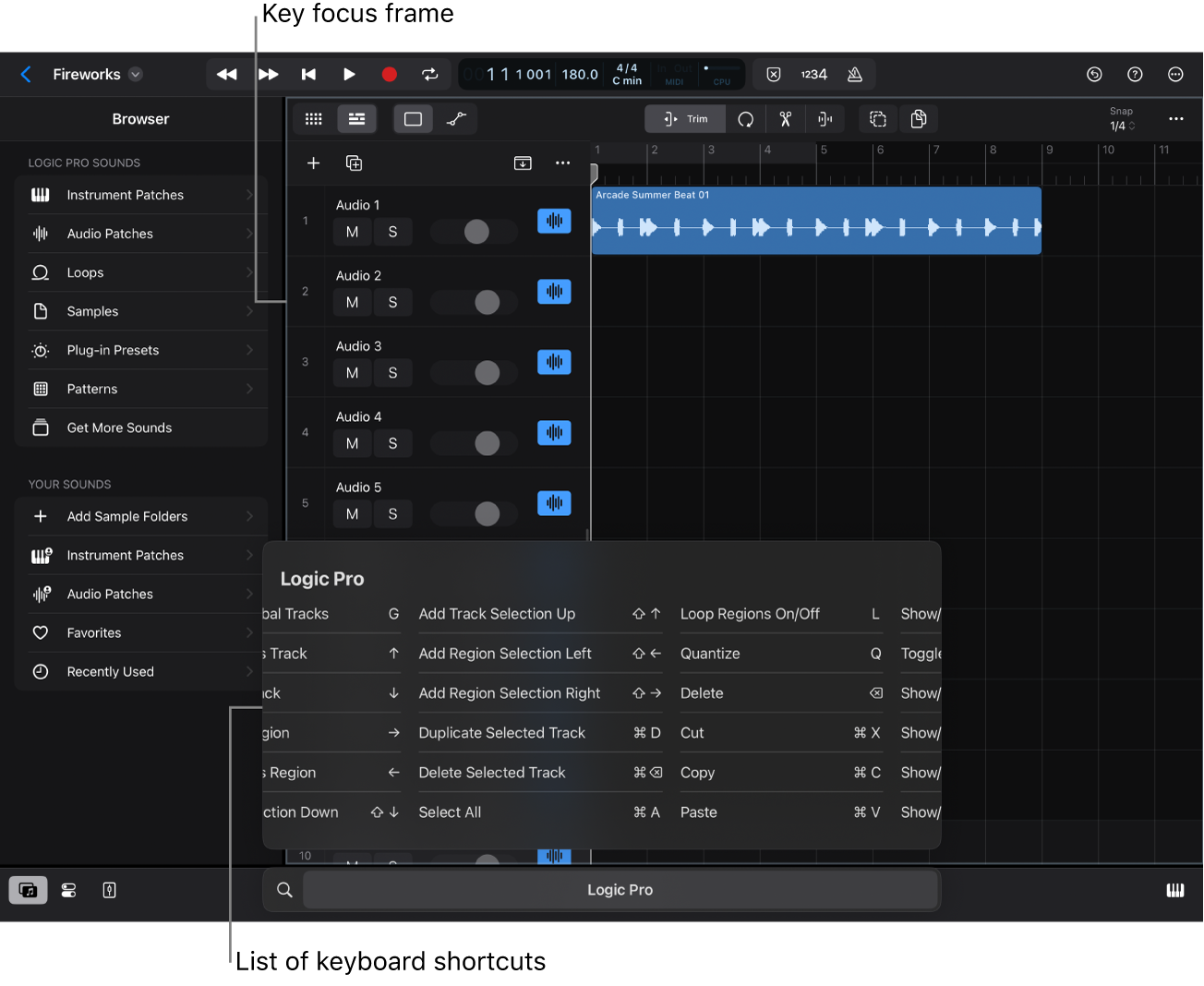Open the track header three-dot options
Image resolution: width=1204 pixels, height=986 pixels.
pos(563,163)
